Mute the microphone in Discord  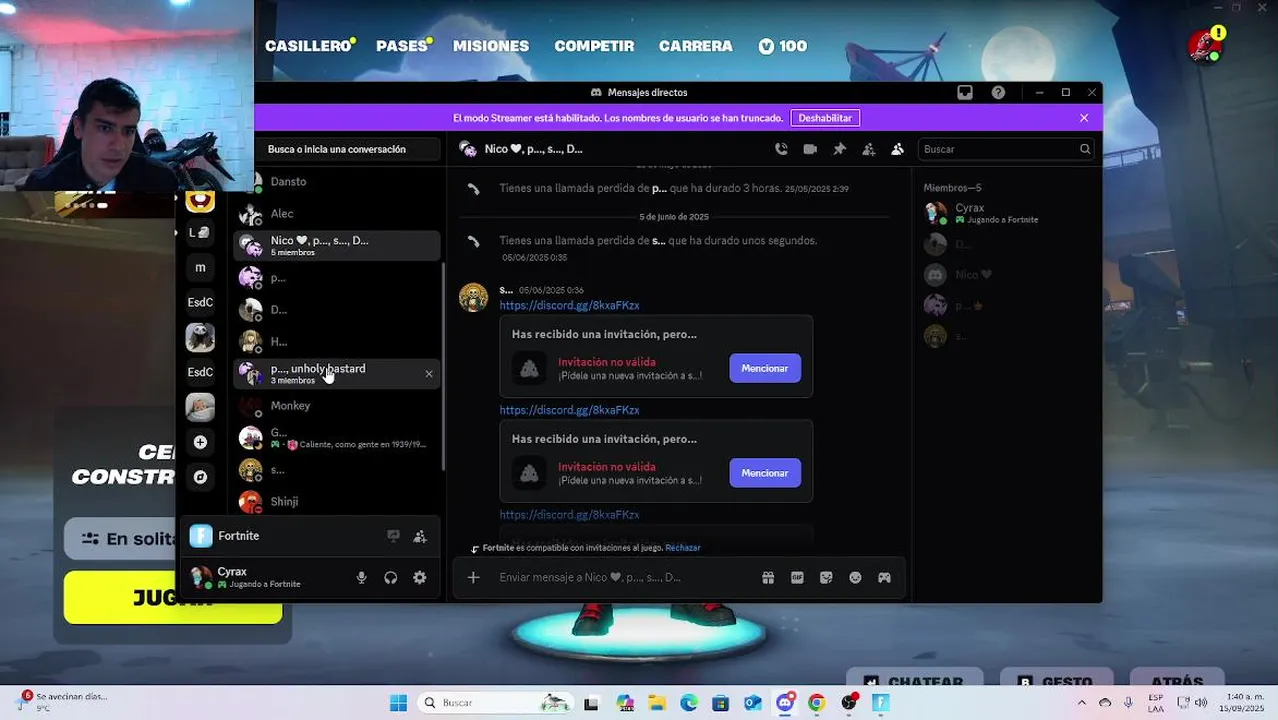(x=362, y=577)
